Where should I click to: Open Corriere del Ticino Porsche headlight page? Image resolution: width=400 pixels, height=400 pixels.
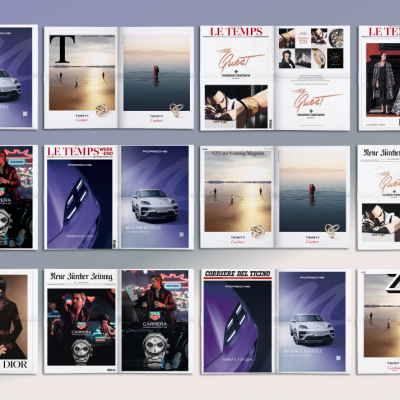237,321
